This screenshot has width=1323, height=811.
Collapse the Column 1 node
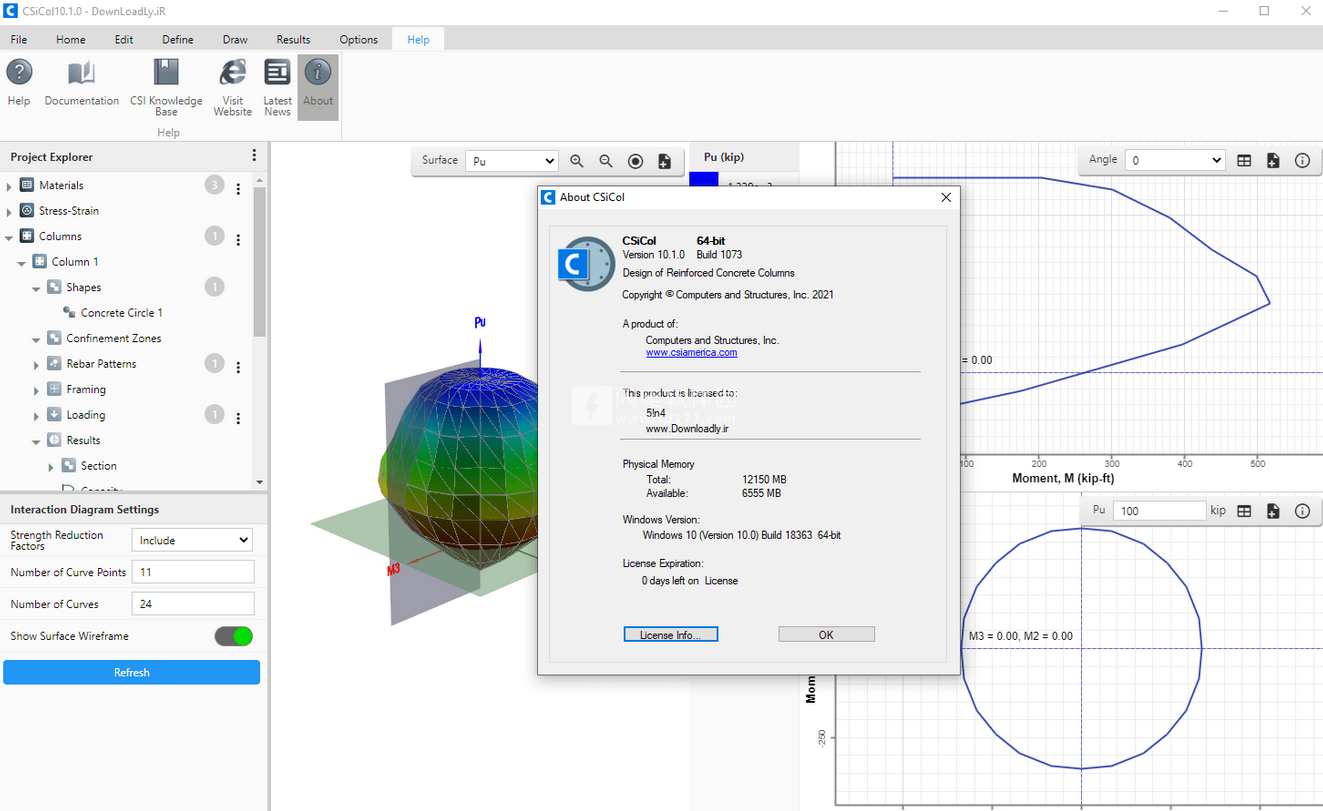[22, 262]
